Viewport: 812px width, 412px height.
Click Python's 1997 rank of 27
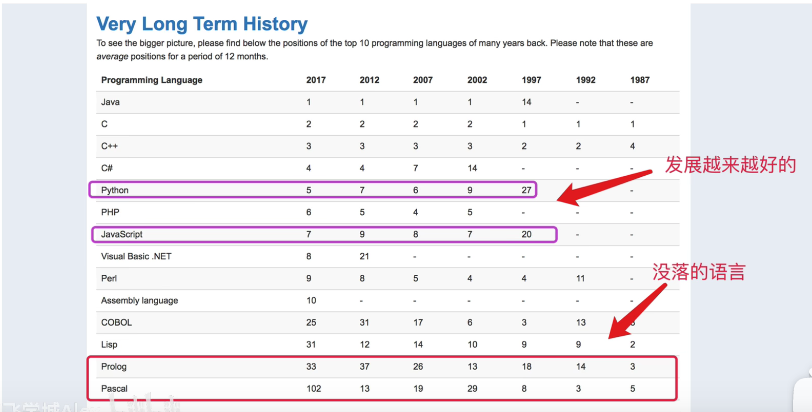click(x=526, y=190)
